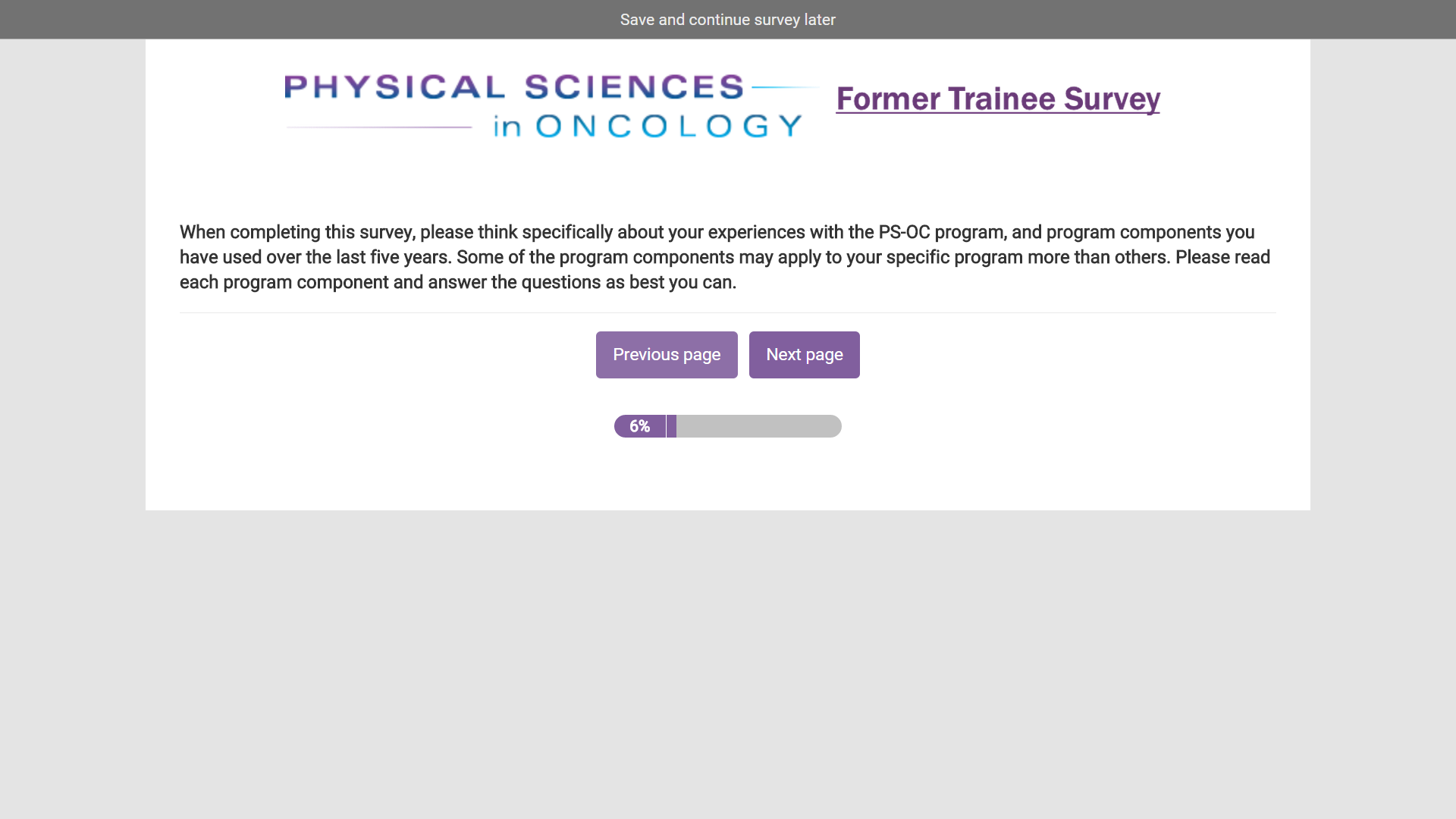Viewport: 1456px width, 819px height.
Task: Click the dark gray top bar left of the save link
Action: (303, 20)
